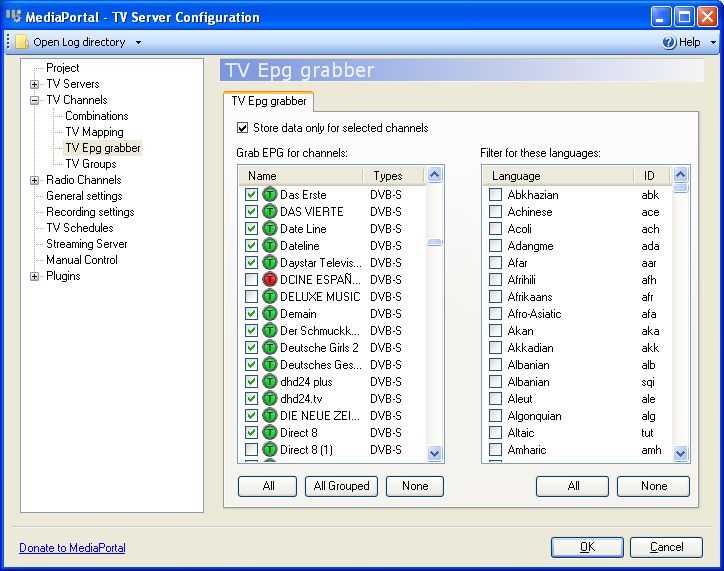This screenshot has height=571, width=724.
Task: Click the folder icon for Open Log directory
Action: click(x=21, y=42)
